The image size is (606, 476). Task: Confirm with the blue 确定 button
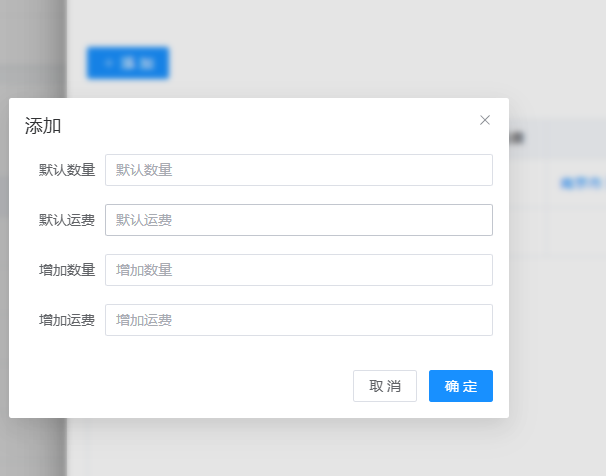coord(460,386)
